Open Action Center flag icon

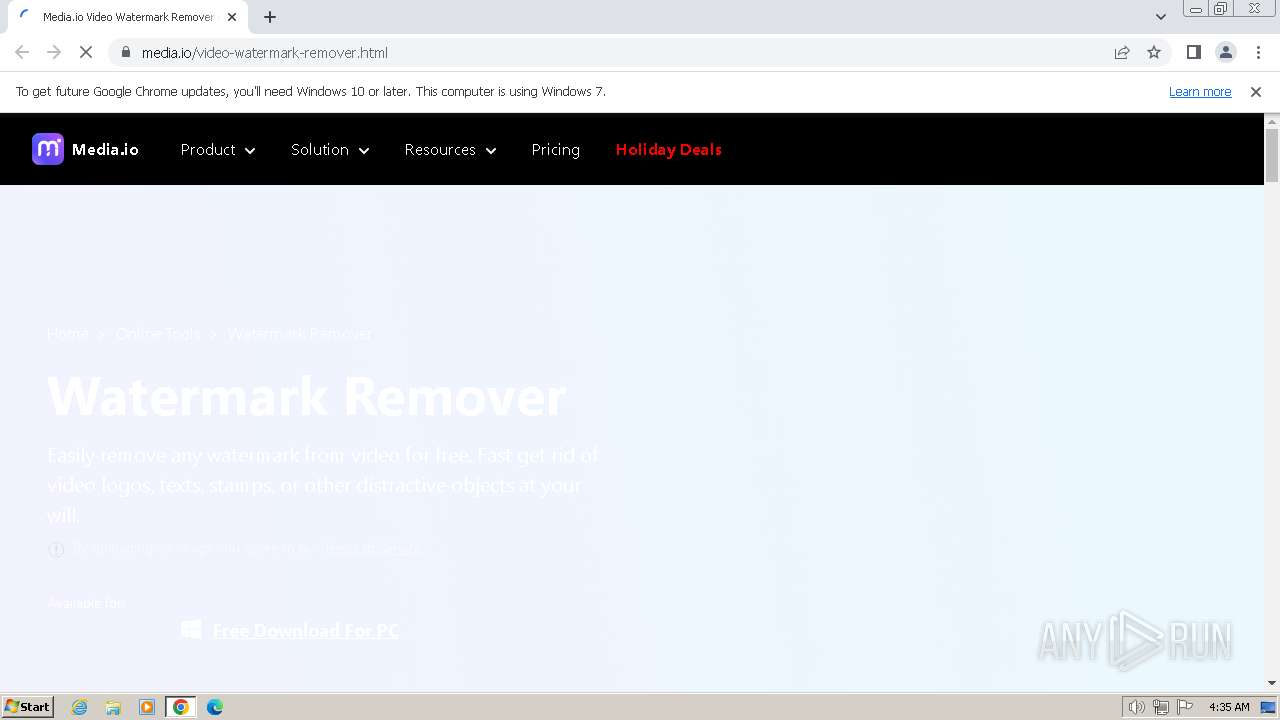click(1185, 707)
